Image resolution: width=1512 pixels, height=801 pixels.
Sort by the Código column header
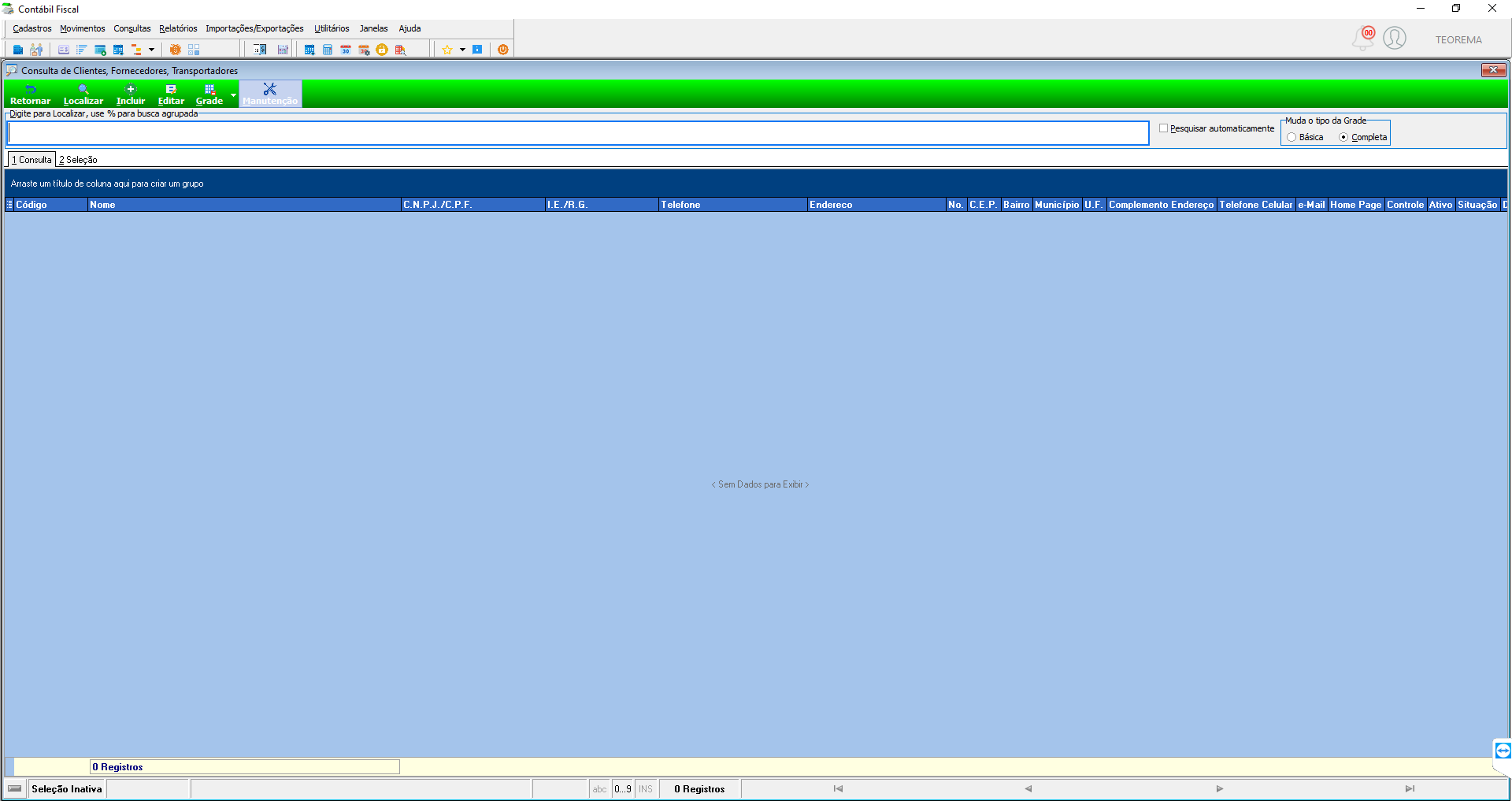pyautogui.click(x=50, y=205)
